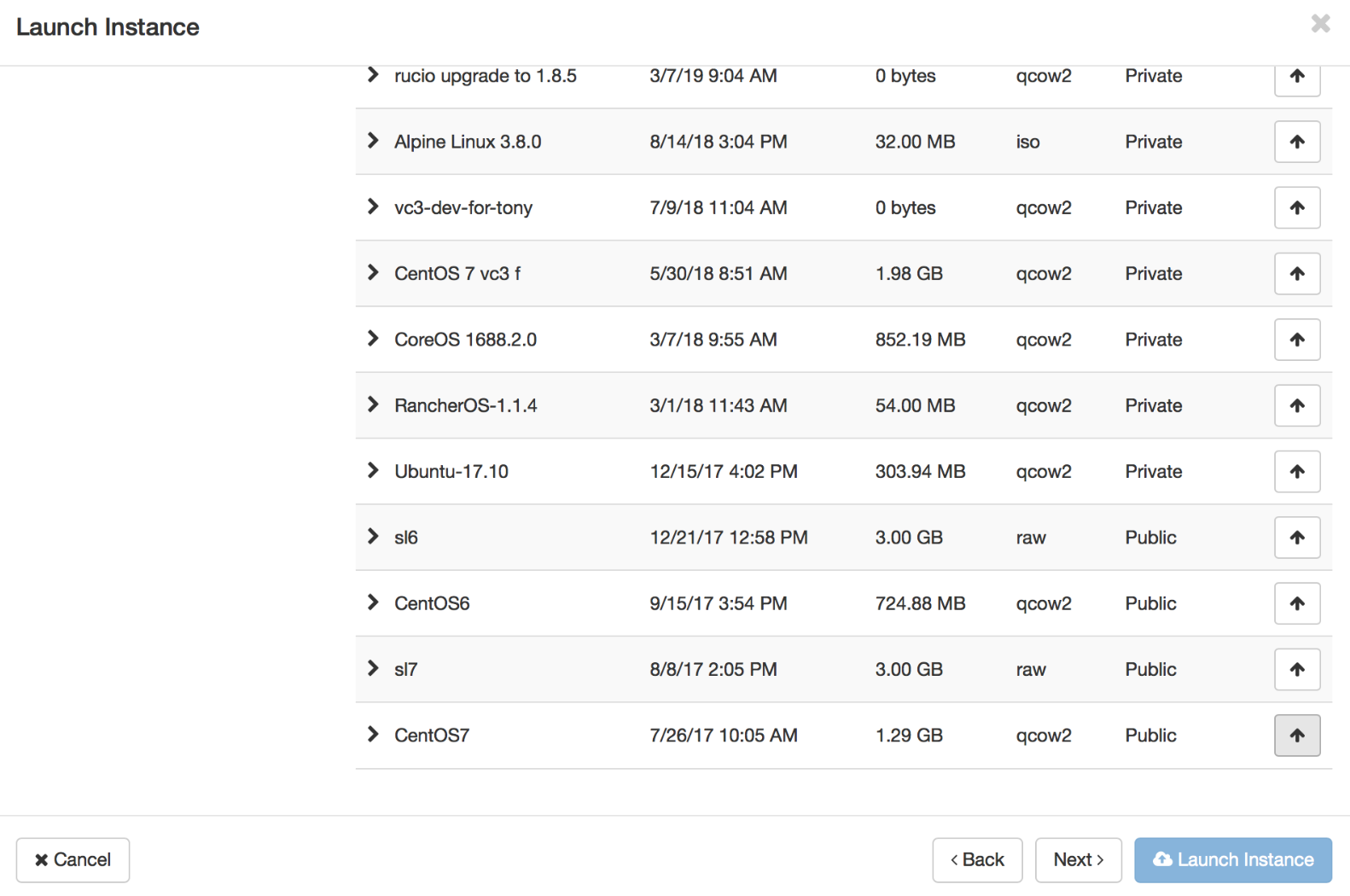
Task: Expand Ubuntu-17.10 image details
Action: [x=373, y=471]
